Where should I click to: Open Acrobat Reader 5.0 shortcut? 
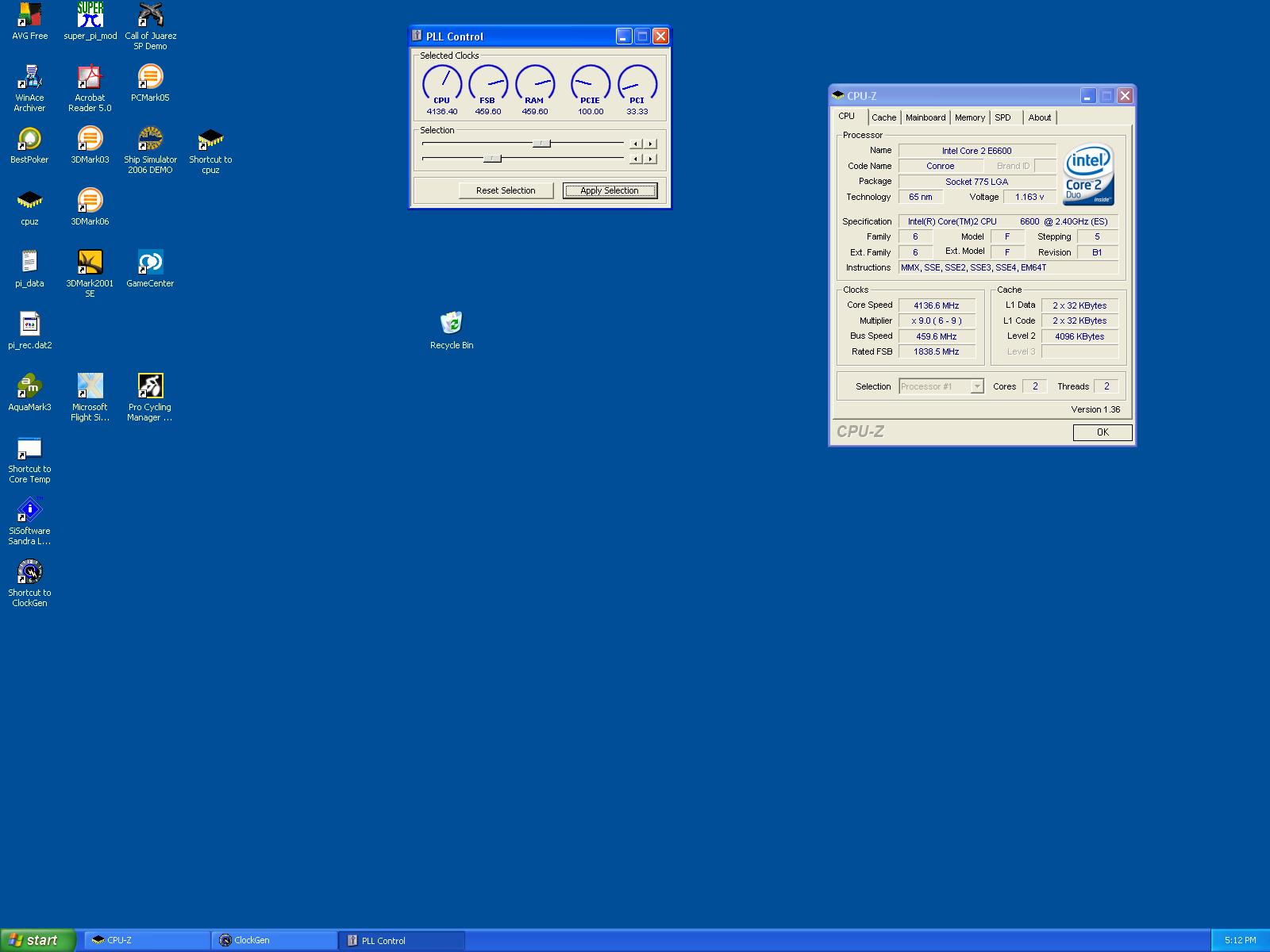(x=90, y=88)
